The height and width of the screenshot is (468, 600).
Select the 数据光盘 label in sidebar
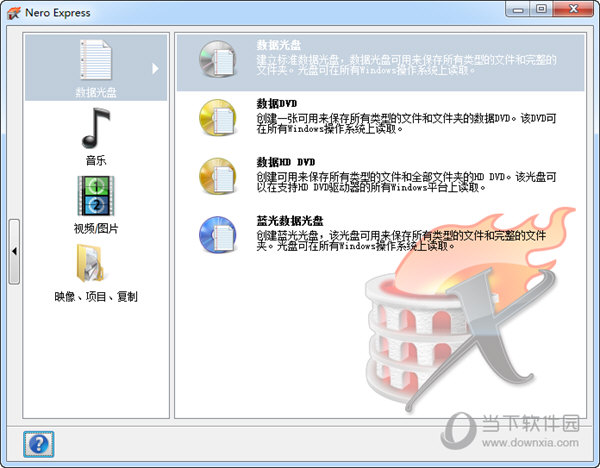click(96, 92)
